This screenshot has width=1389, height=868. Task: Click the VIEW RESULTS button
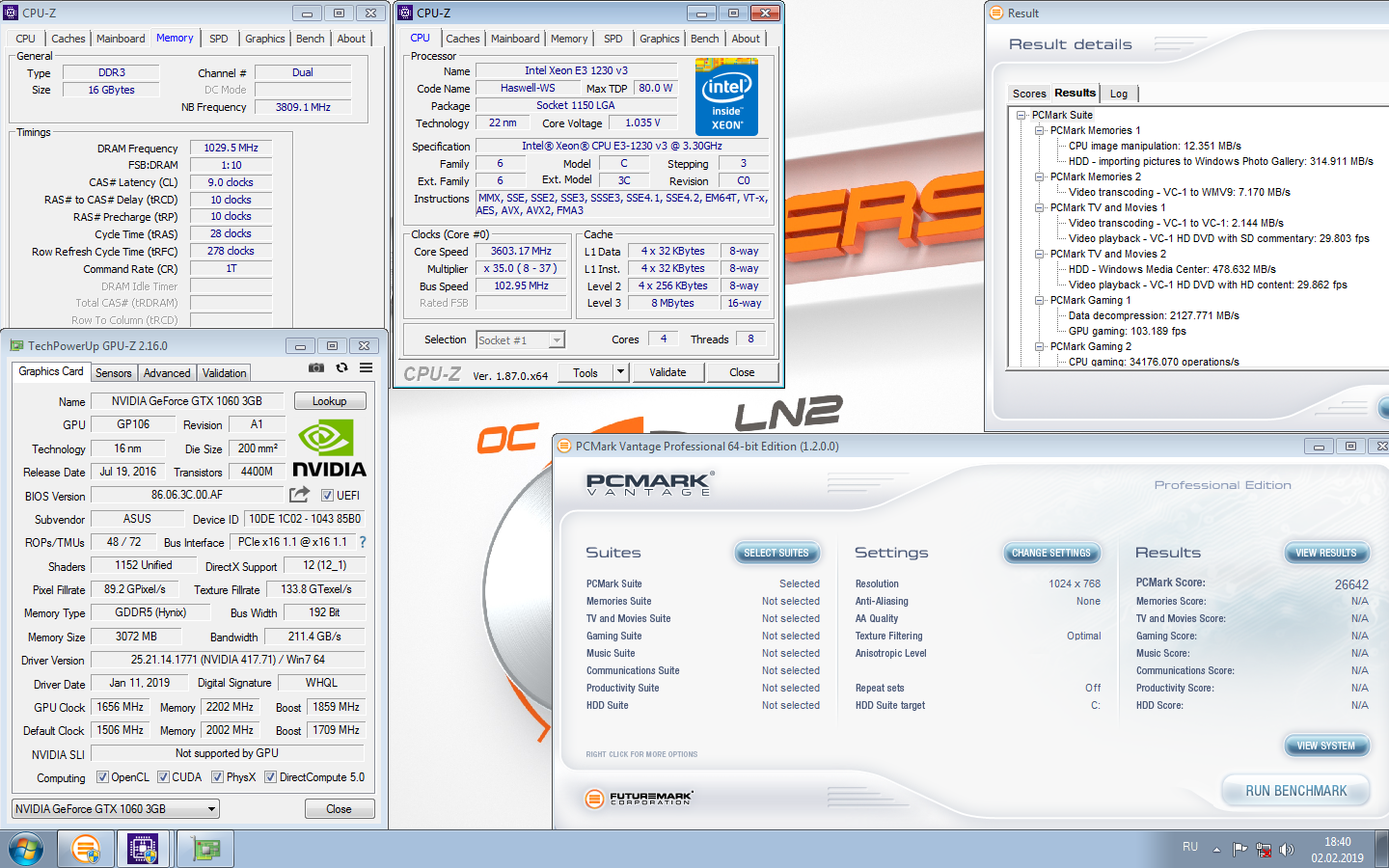(x=1326, y=553)
